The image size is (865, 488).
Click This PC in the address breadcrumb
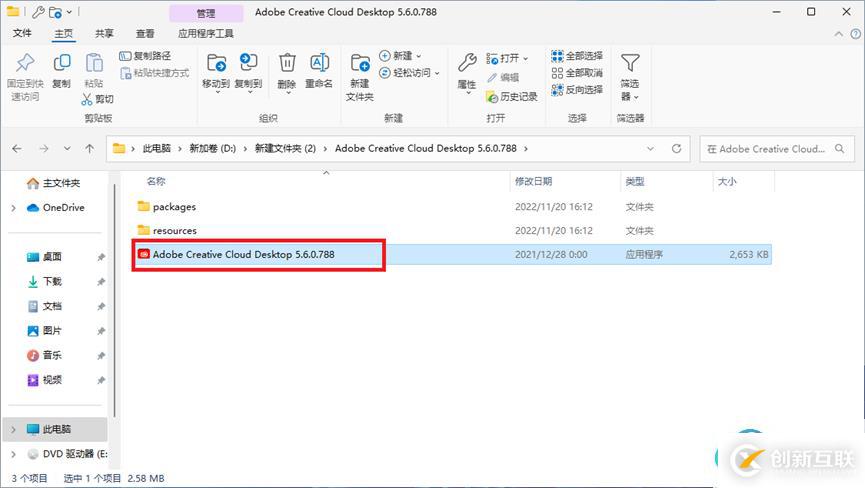157,148
